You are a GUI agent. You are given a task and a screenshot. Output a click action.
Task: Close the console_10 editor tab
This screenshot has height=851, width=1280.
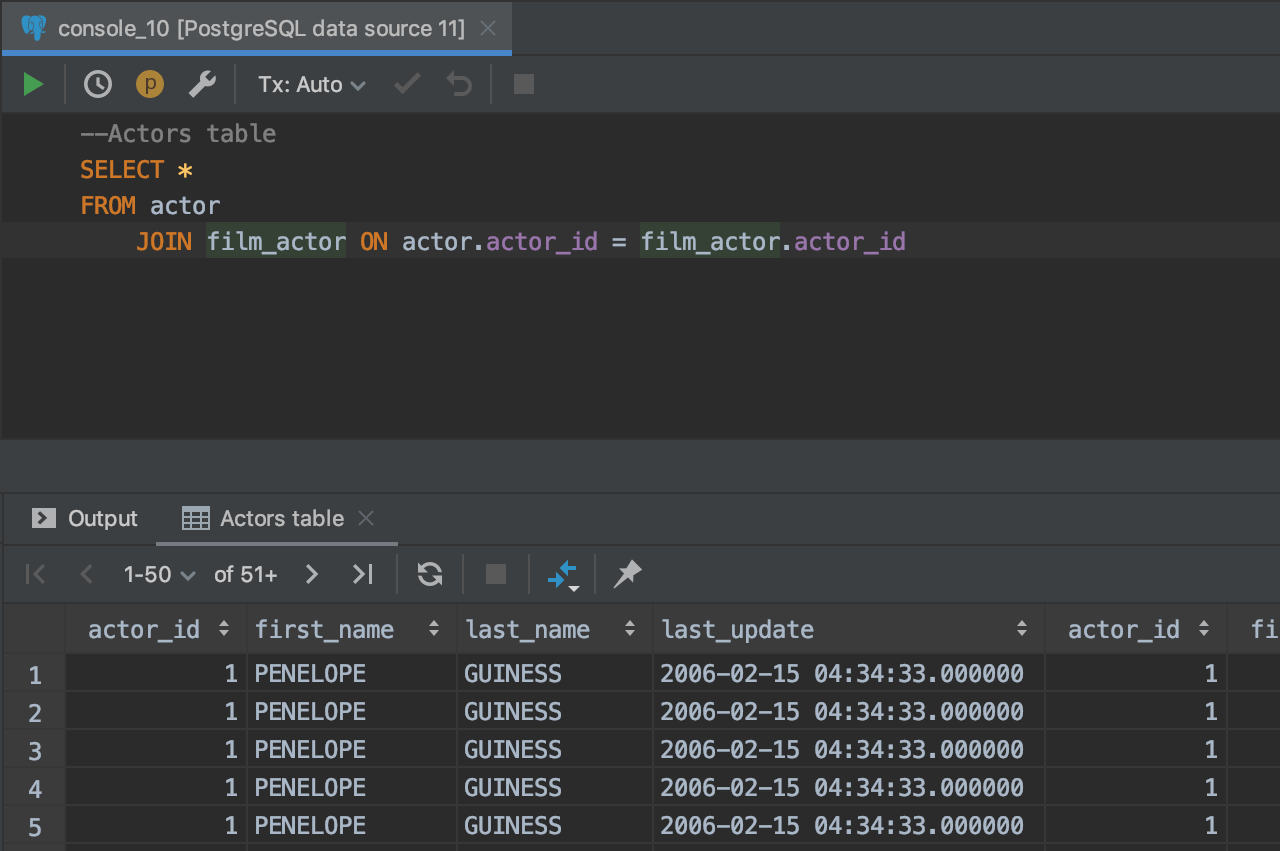click(x=488, y=28)
